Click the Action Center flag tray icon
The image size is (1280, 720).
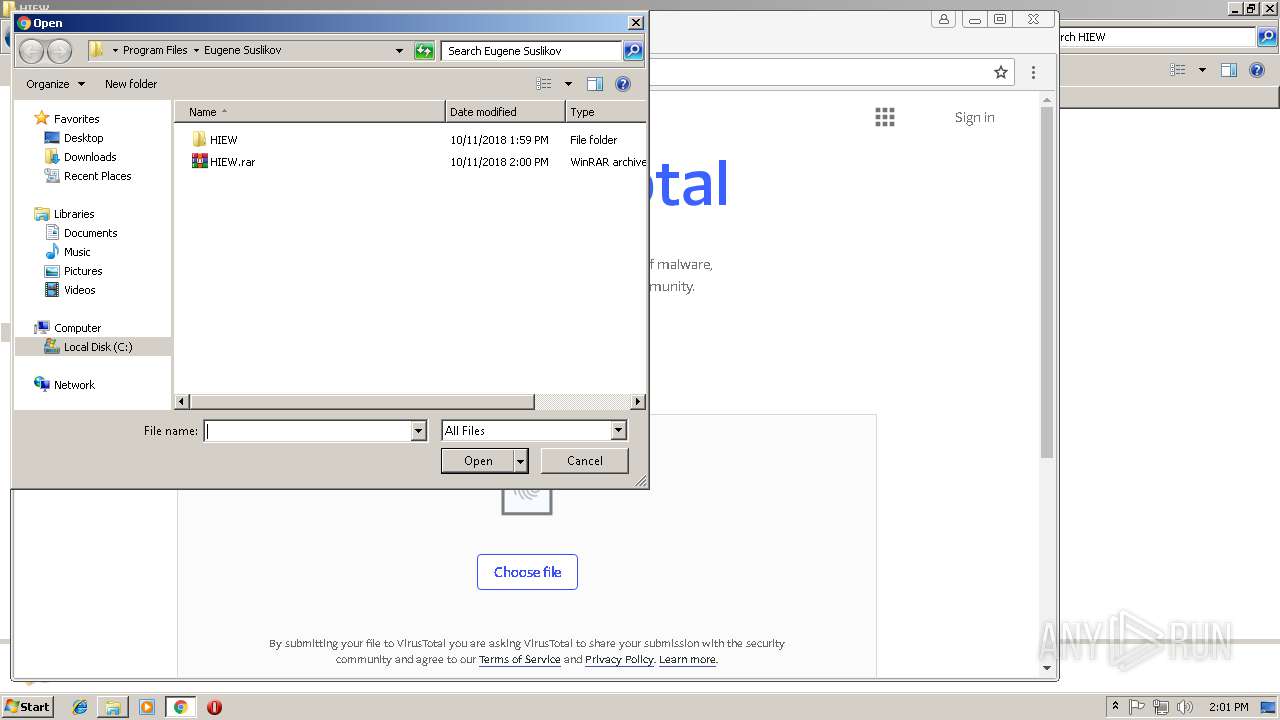click(x=1137, y=707)
